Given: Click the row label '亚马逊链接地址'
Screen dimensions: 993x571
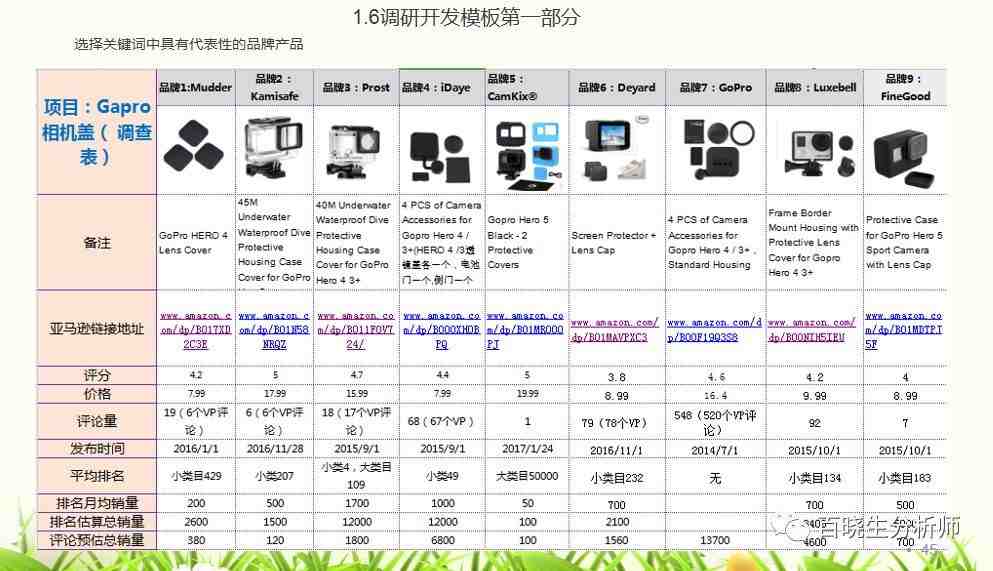Looking at the screenshot, I should [x=96, y=329].
